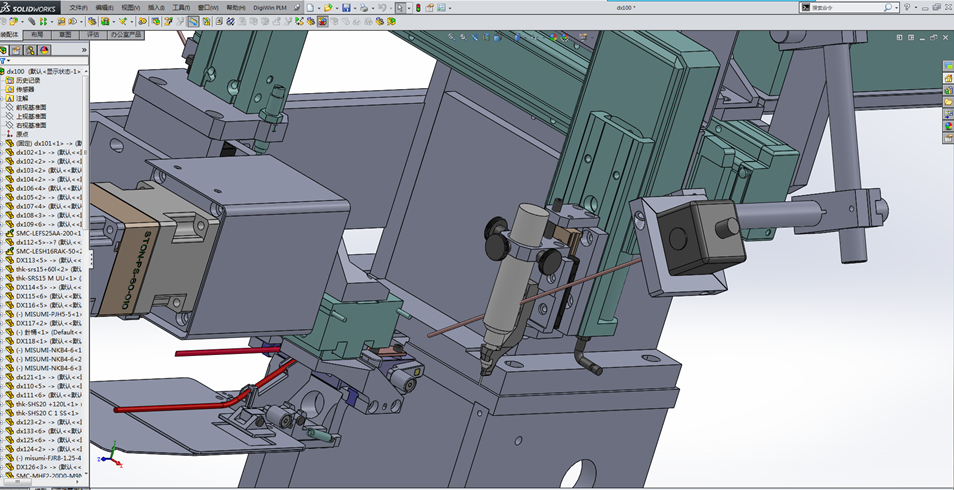Select SMC-LEFS25AA-200 component in tree

coord(49,233)
